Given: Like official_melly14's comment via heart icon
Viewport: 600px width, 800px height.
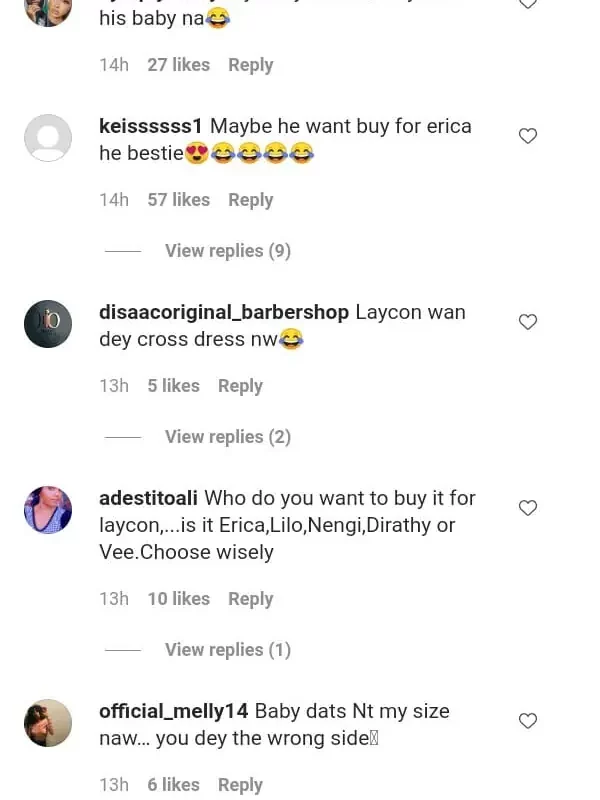Looking at the screenshot, I should [528, 721].
